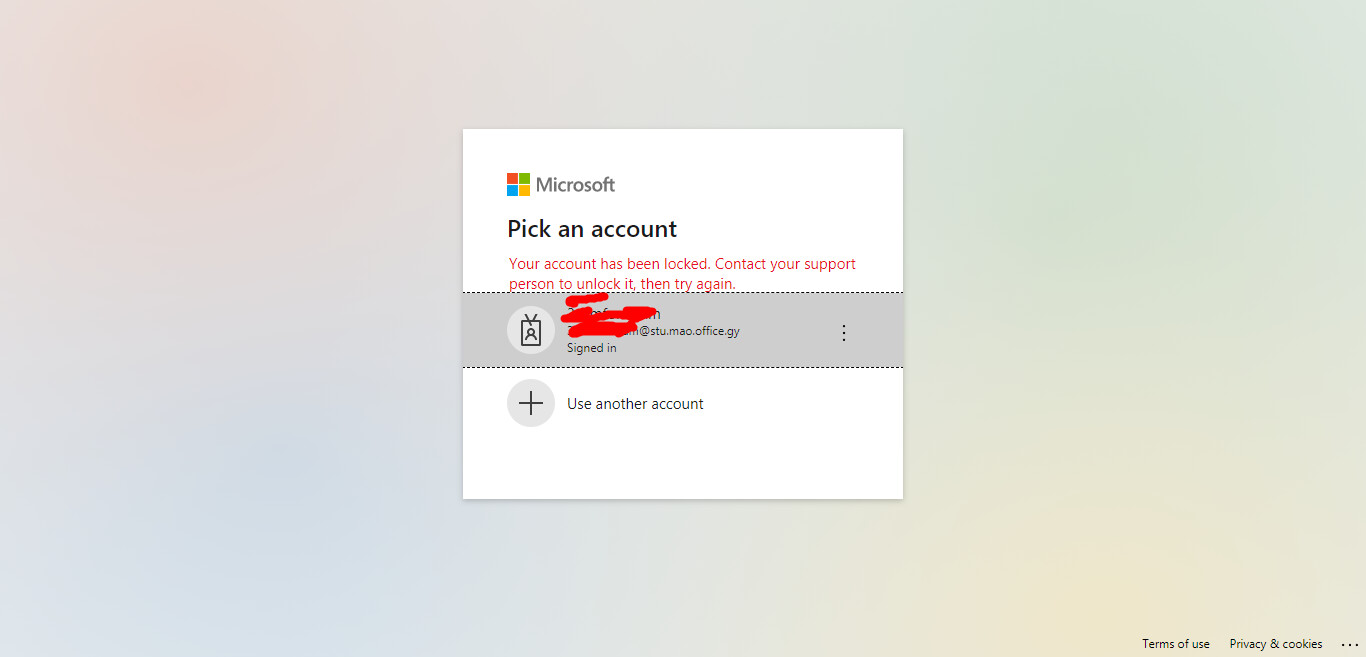The image size is (1366, 657).
Task: Choose "Use another account" label
Action: tap(635, 404)
